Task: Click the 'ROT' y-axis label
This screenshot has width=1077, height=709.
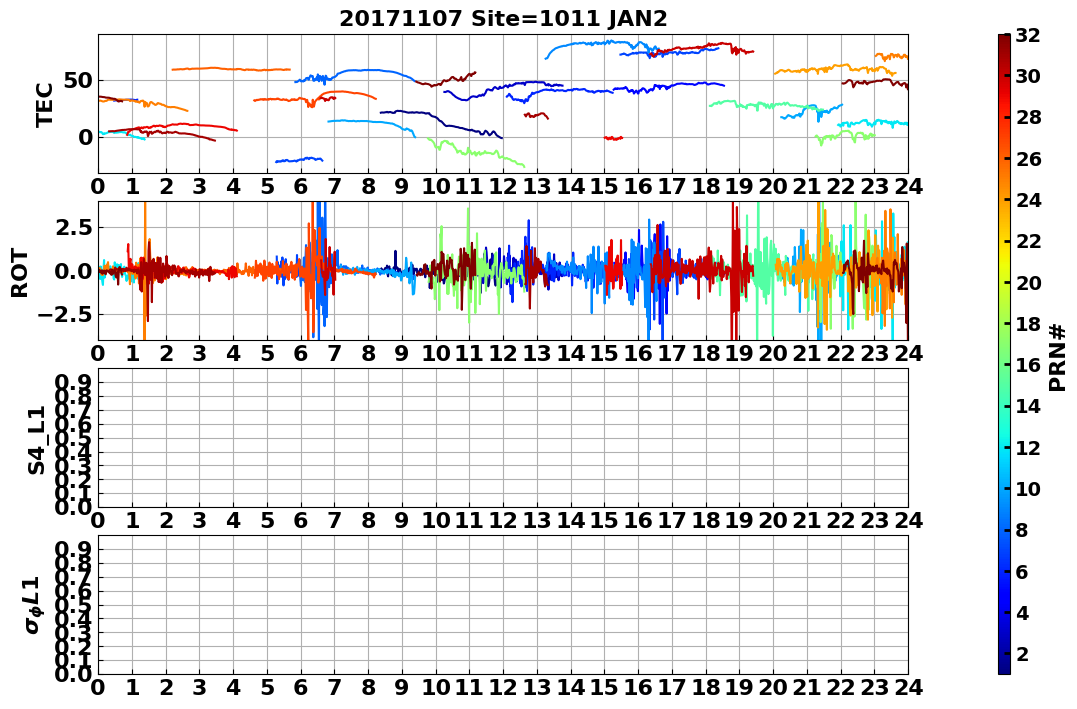Action: pos(20,272)
